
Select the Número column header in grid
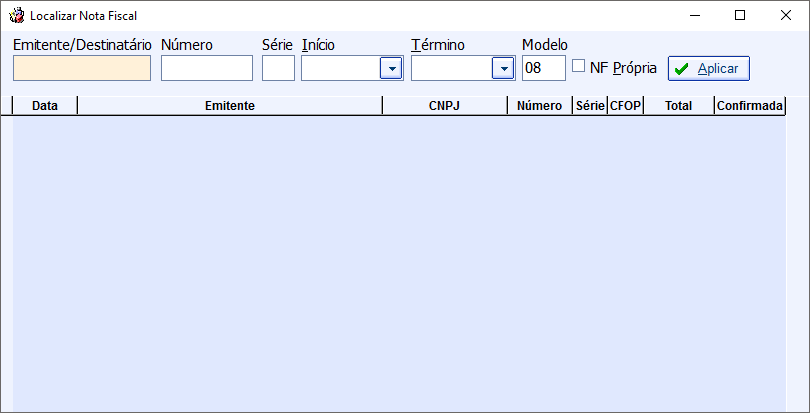click(540, 105)
